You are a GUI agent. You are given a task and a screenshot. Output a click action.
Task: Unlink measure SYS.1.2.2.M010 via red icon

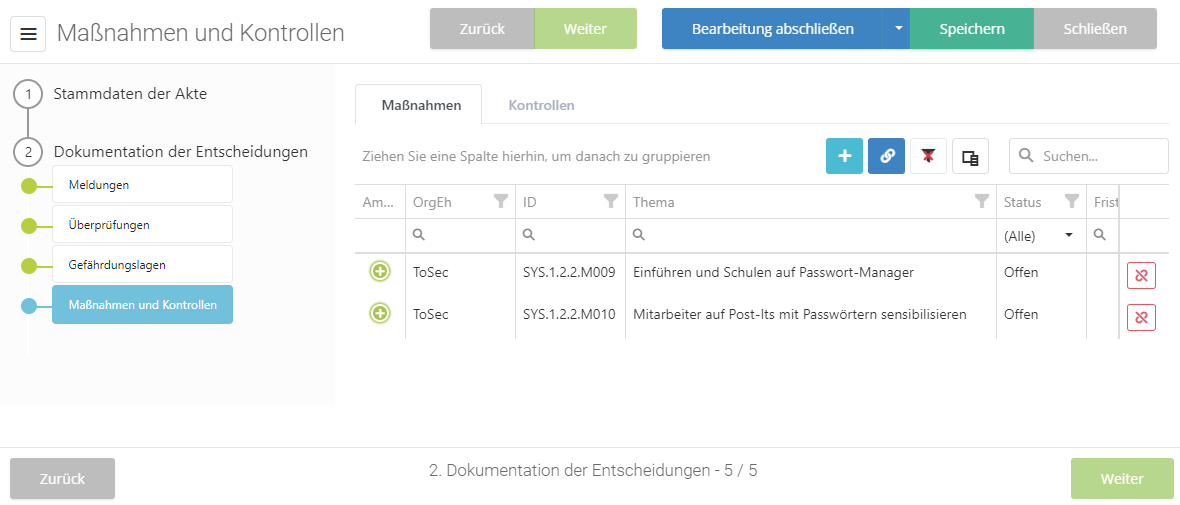(x=1140, y=318)
